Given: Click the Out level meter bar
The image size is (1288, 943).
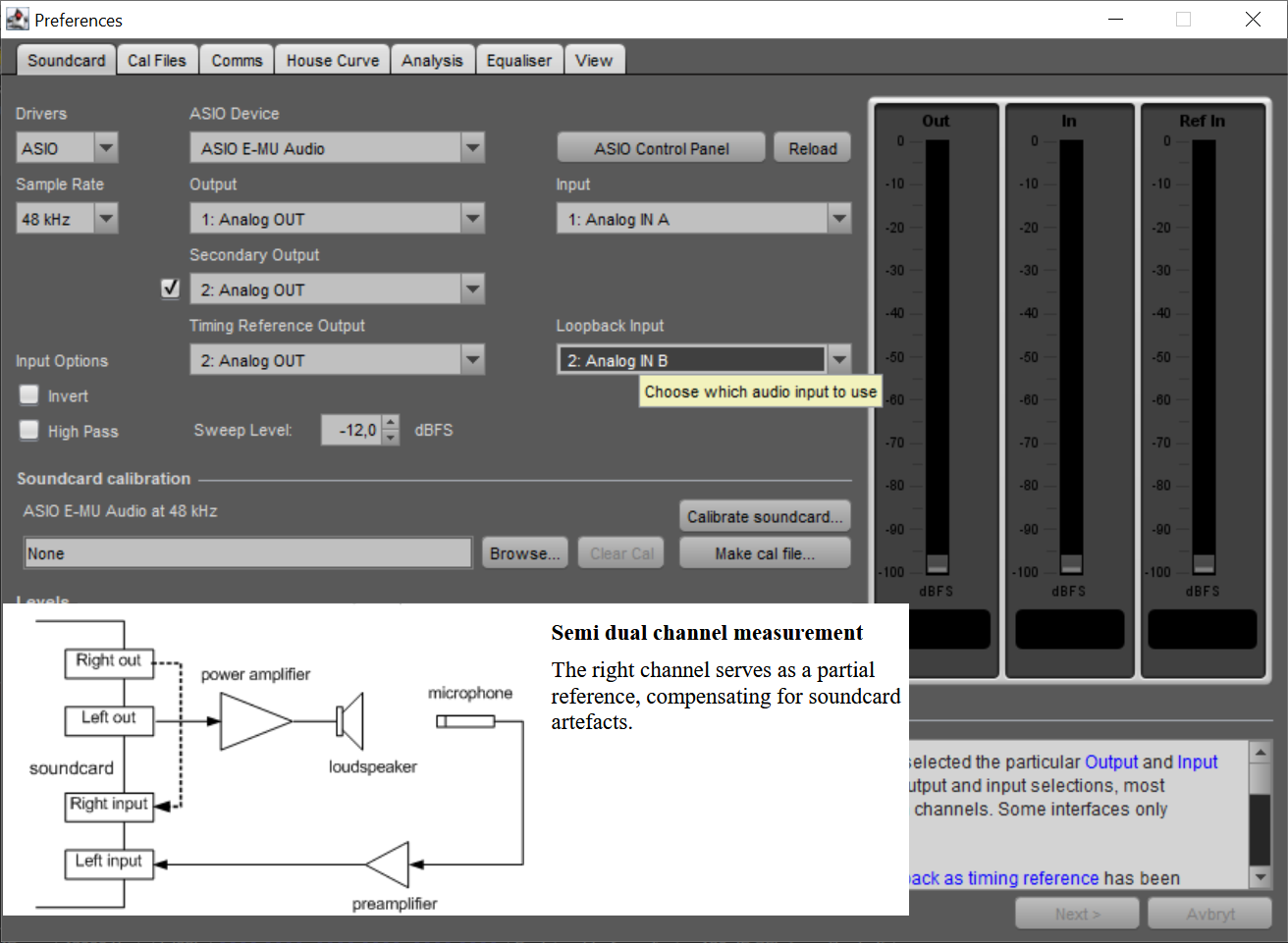Looking at the screenshot, I should 938,356.
